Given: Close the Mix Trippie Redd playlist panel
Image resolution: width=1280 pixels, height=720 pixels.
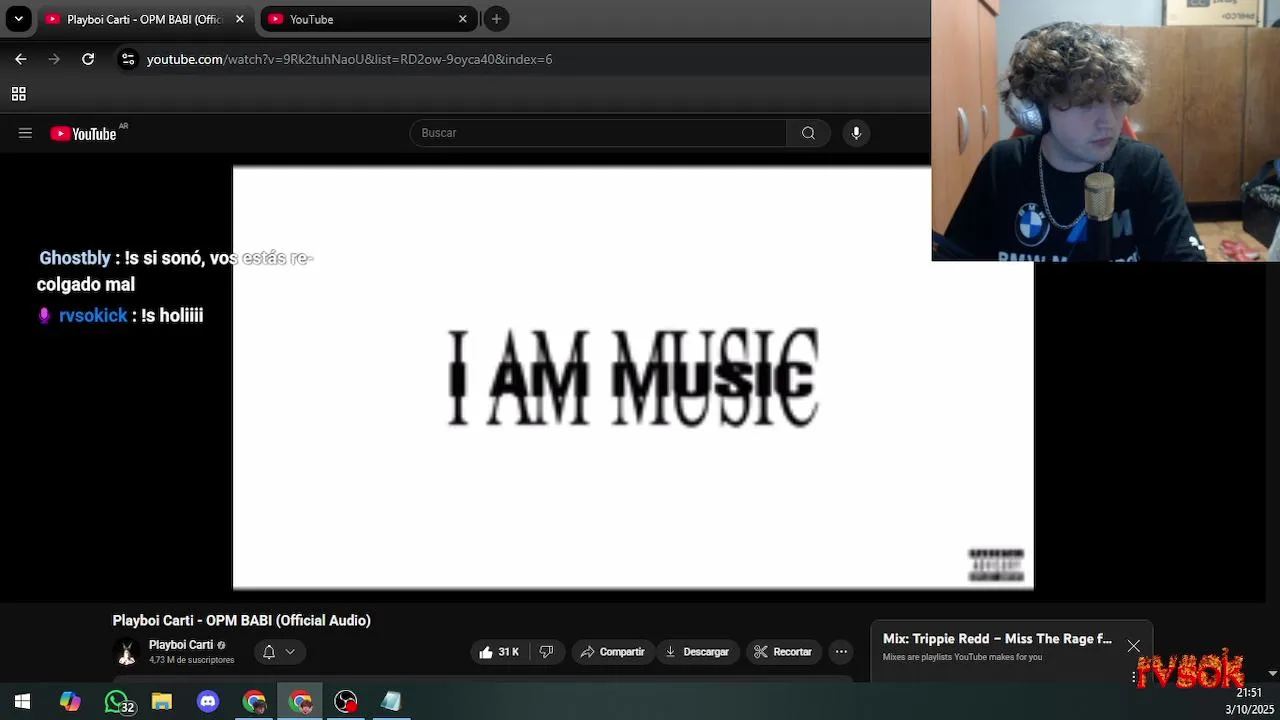Looking at the screenshot, I should (x=1133, y=646).
